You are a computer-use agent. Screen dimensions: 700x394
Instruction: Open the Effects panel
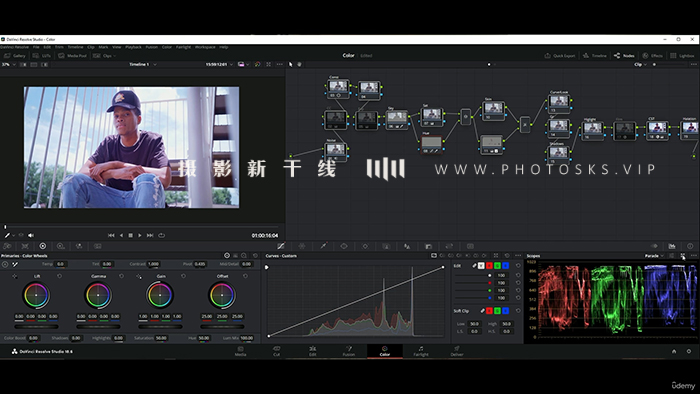coord(652,56)
